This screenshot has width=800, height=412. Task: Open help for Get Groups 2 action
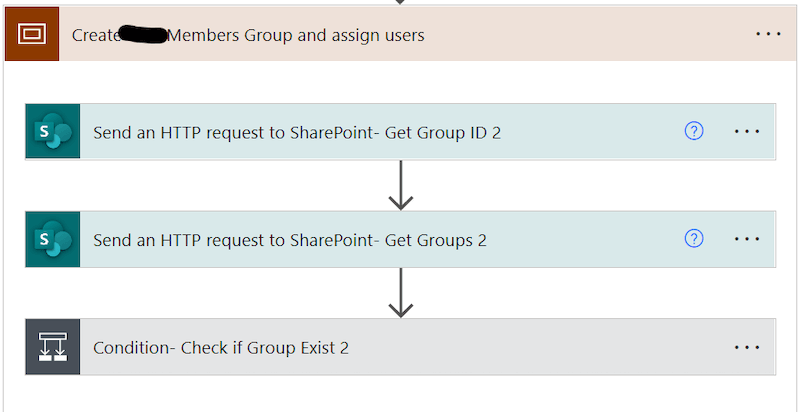click(x=693, y=239)
